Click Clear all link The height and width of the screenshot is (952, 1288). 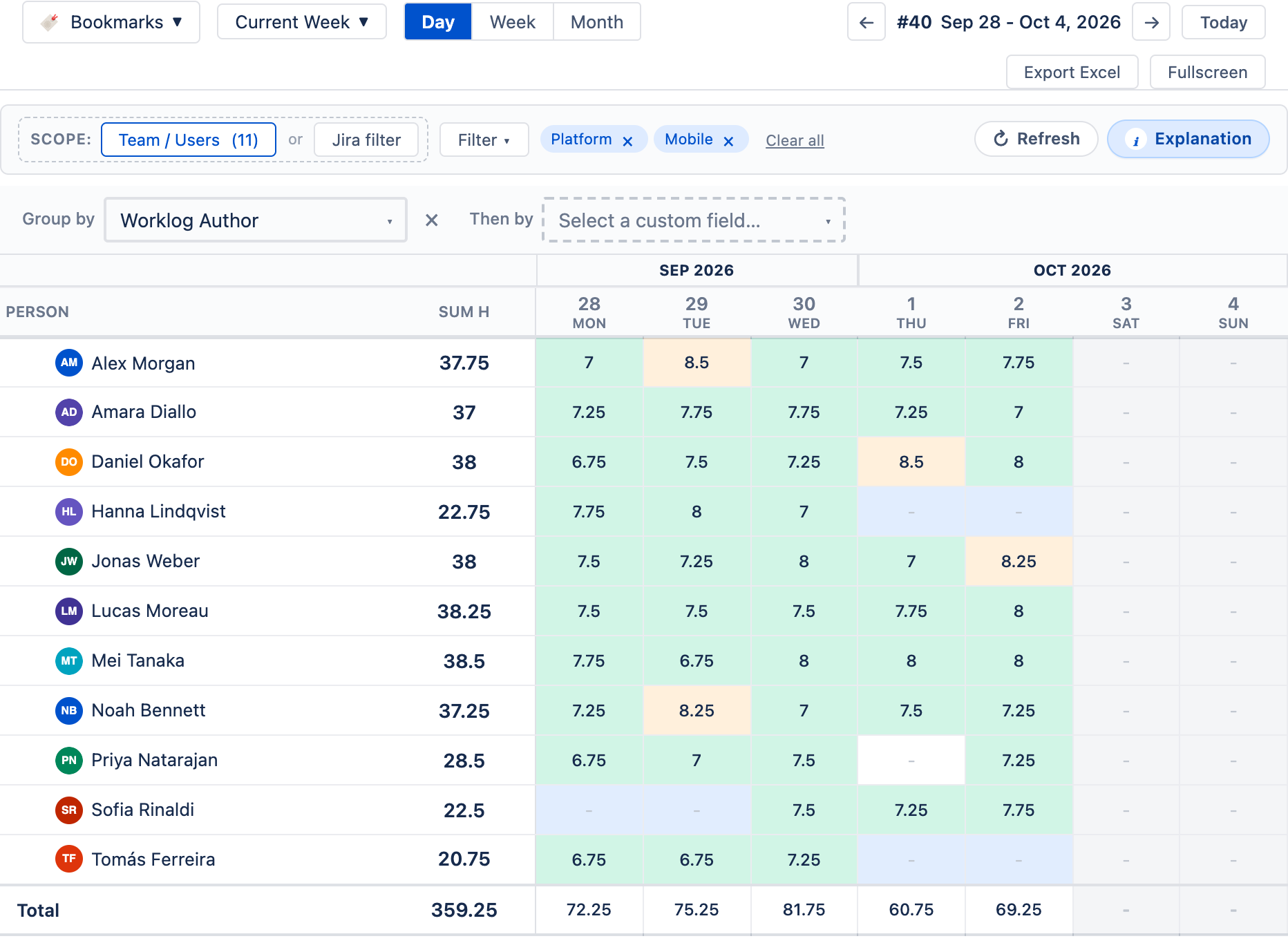(x=795, y=141)
